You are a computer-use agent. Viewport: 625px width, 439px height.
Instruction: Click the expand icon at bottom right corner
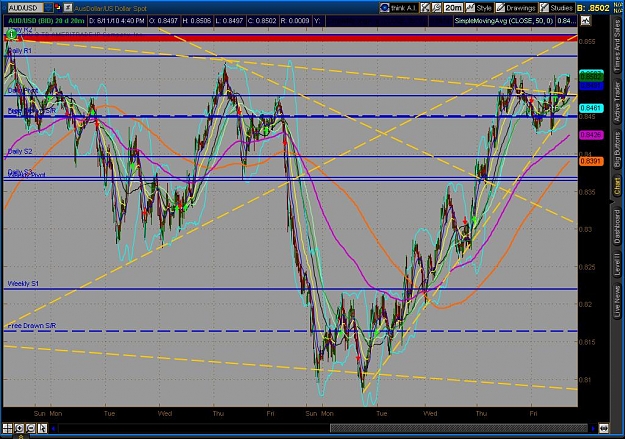coord(603,429)
